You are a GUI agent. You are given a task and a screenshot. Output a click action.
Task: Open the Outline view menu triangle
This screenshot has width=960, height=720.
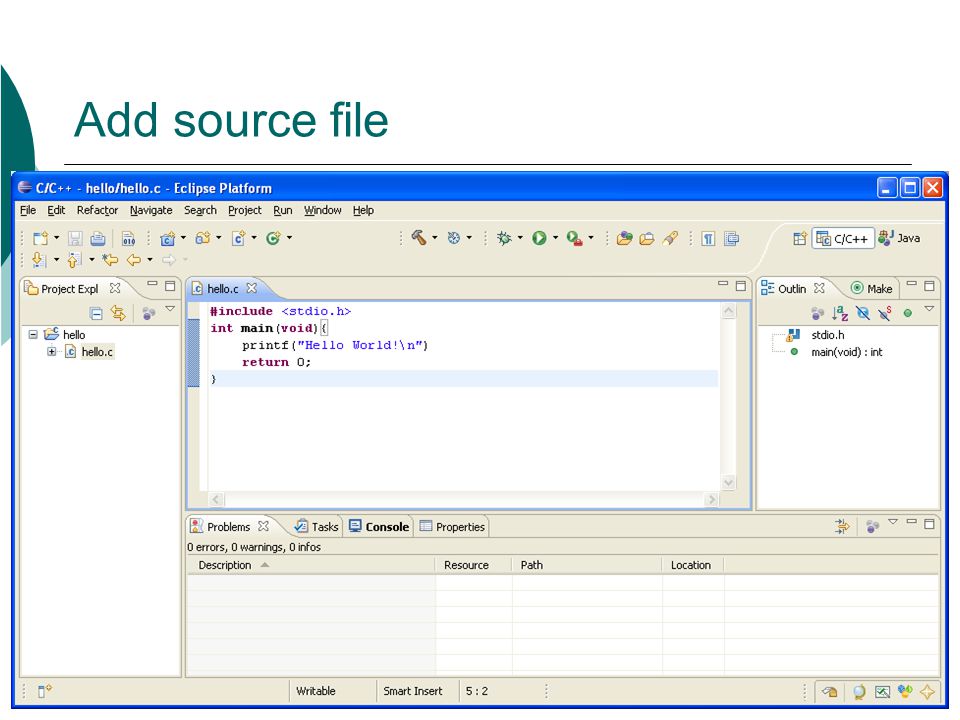[929, 309]
